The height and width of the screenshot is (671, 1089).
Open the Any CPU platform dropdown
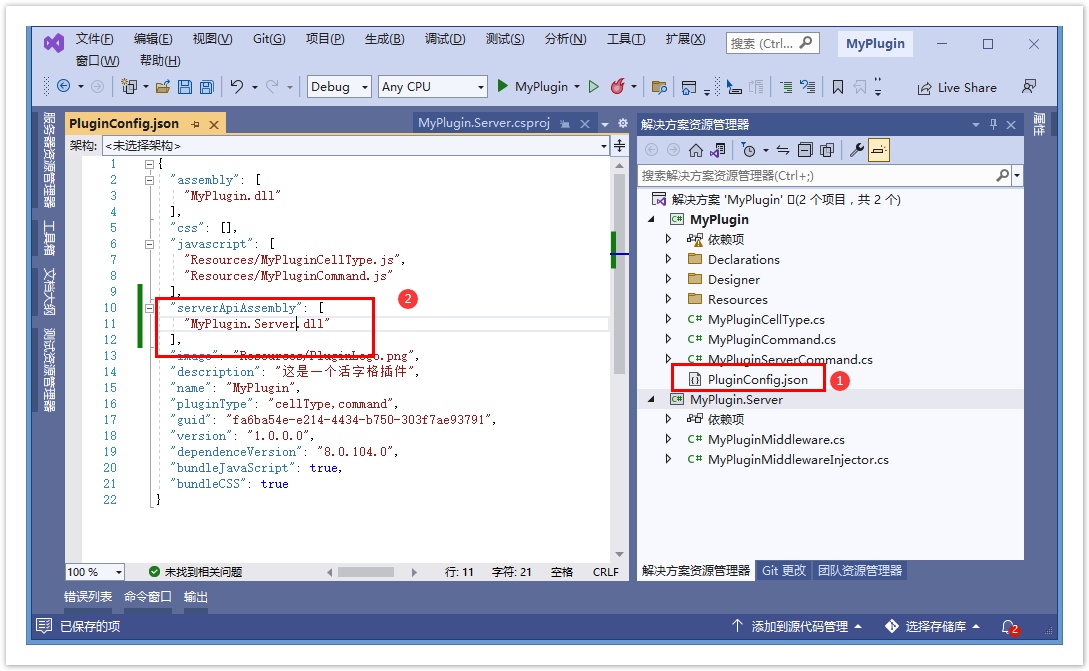pyautogui.click(x=432, y=87)
